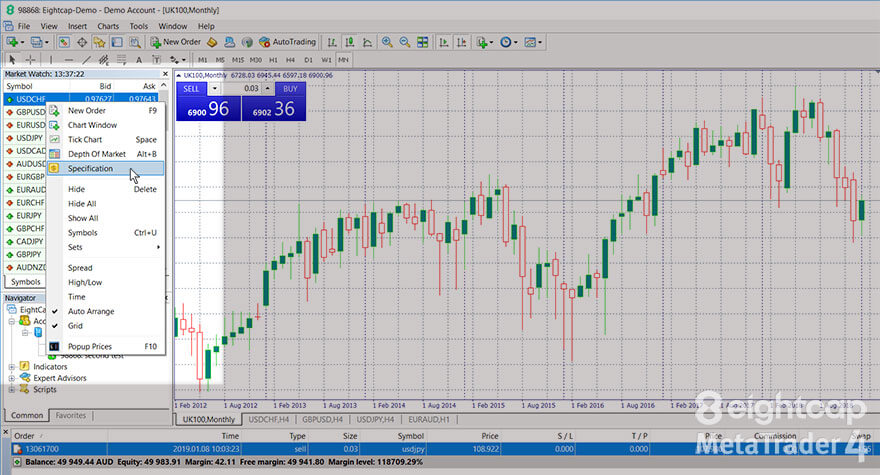Click the 0.03 volume input field
Screen dimensions: 880x475
click(x=242, y=89)
